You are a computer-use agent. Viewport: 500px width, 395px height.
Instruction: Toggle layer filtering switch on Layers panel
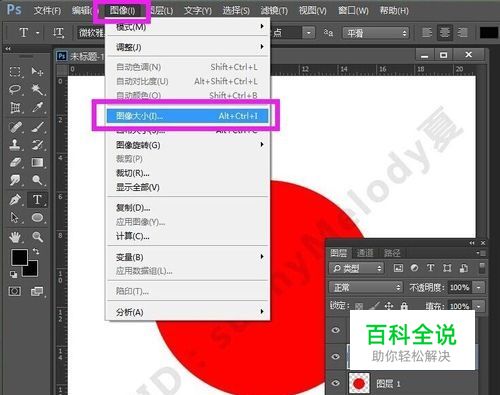(482, 268)
